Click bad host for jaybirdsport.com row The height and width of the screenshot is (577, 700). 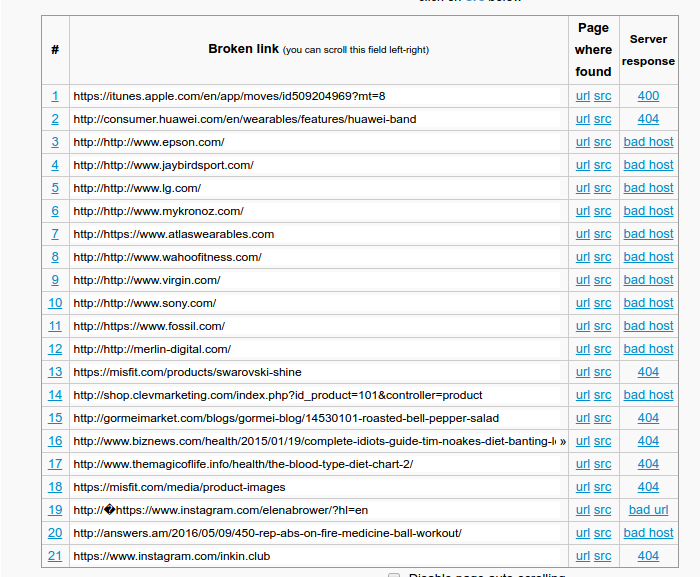coord(648,165)
